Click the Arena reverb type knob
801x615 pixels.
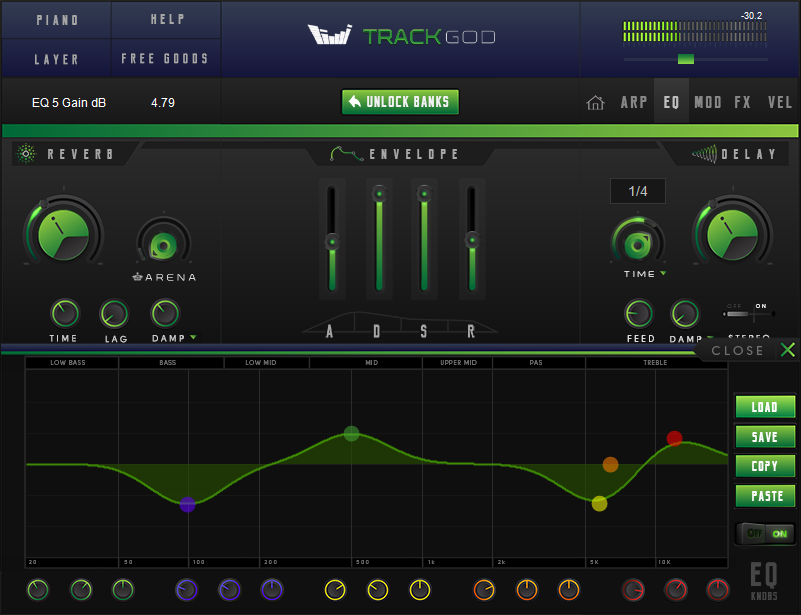click(163, 246)
